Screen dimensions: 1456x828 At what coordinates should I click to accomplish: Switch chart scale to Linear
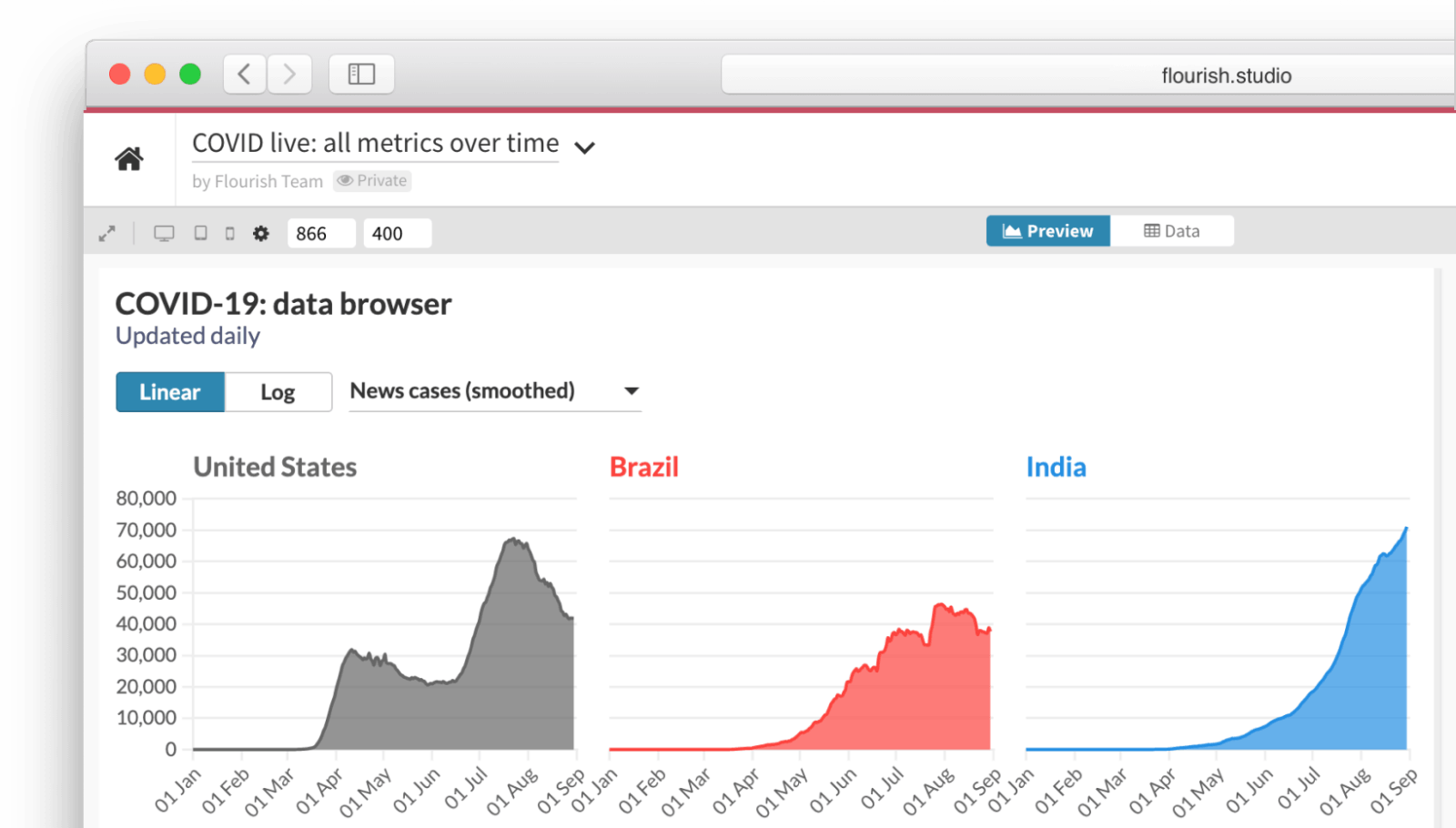170,392
